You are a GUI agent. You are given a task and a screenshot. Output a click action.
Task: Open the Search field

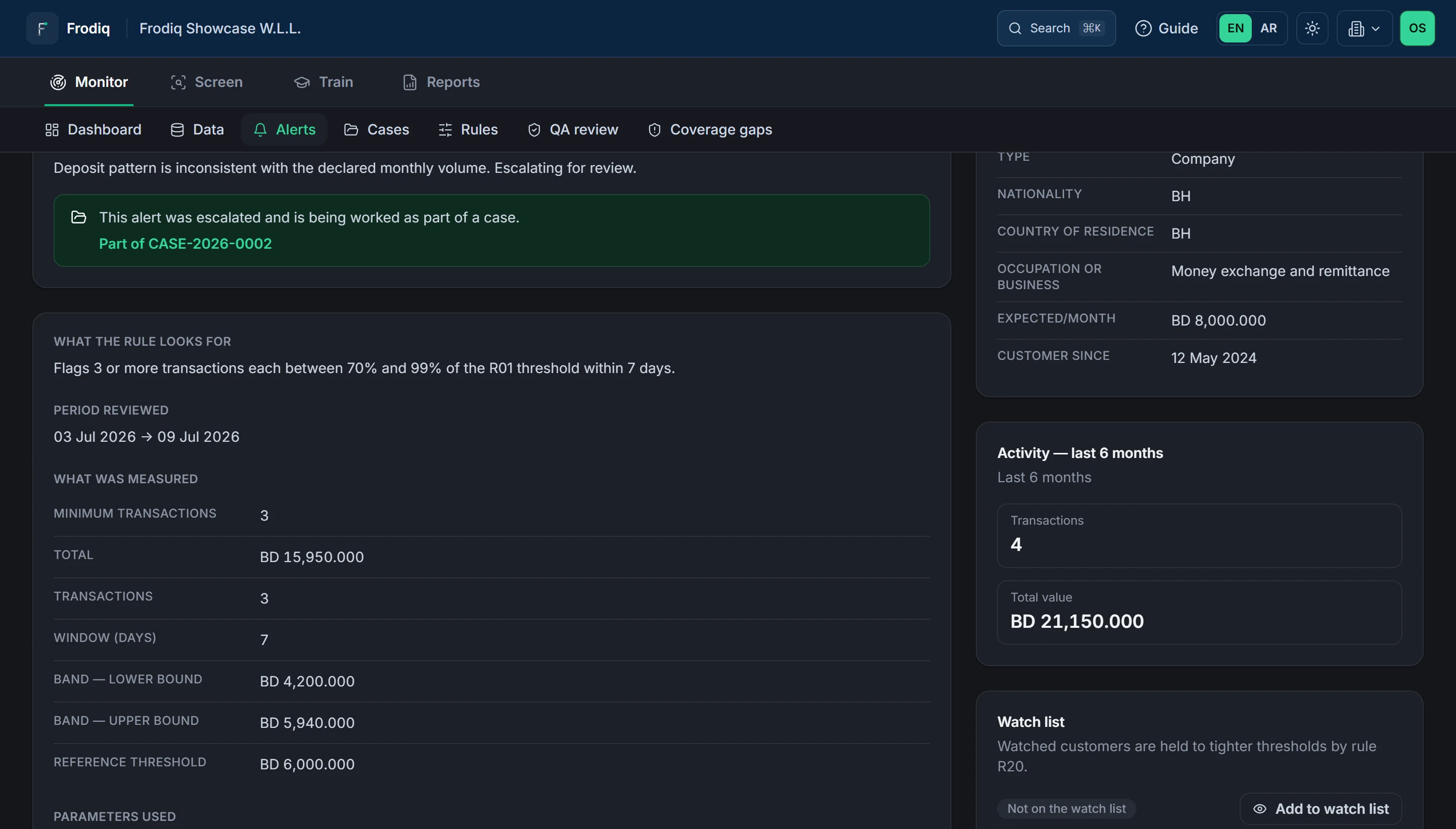coord(1056,28)
